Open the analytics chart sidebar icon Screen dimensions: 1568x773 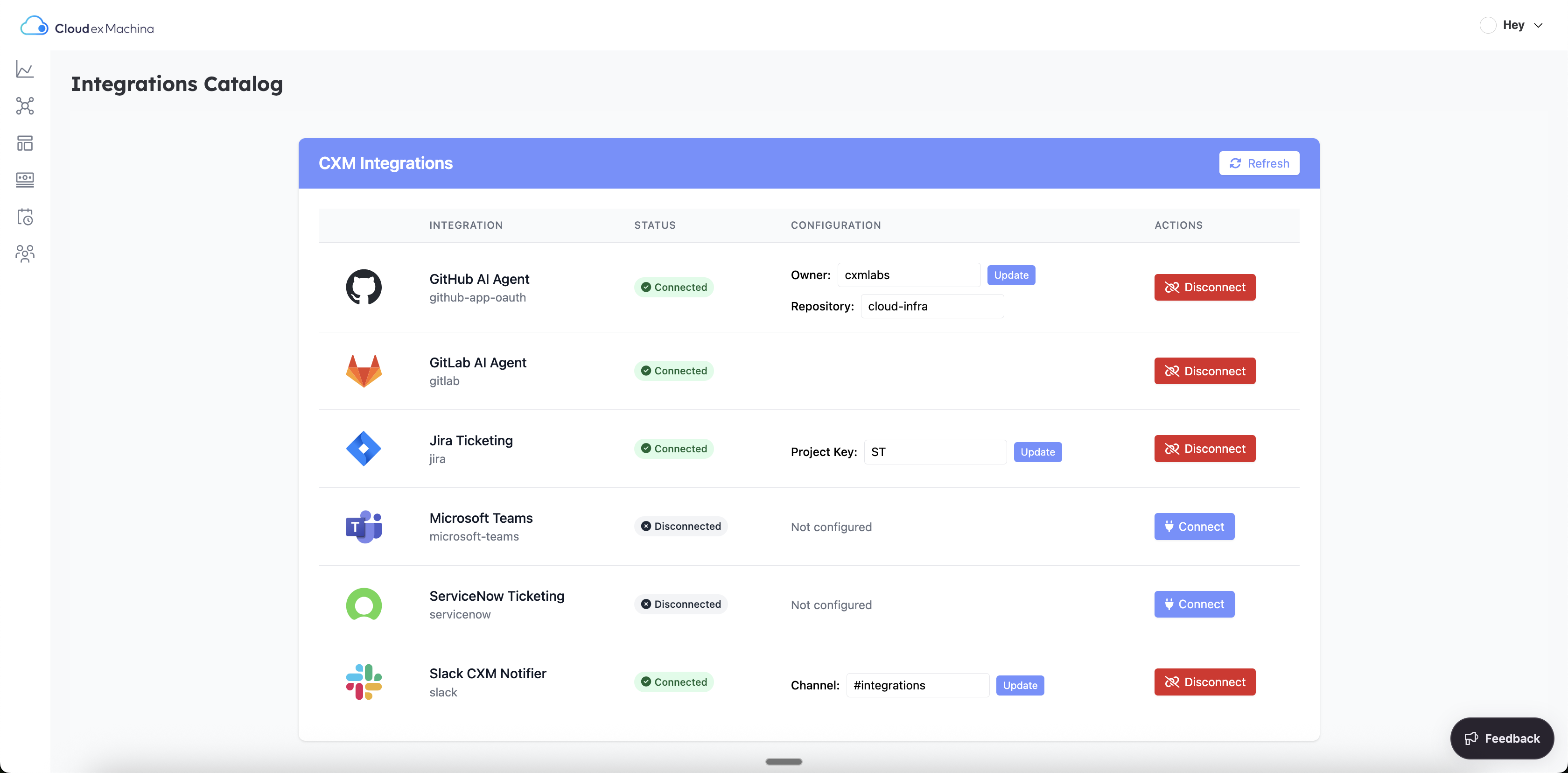[25, 70]
